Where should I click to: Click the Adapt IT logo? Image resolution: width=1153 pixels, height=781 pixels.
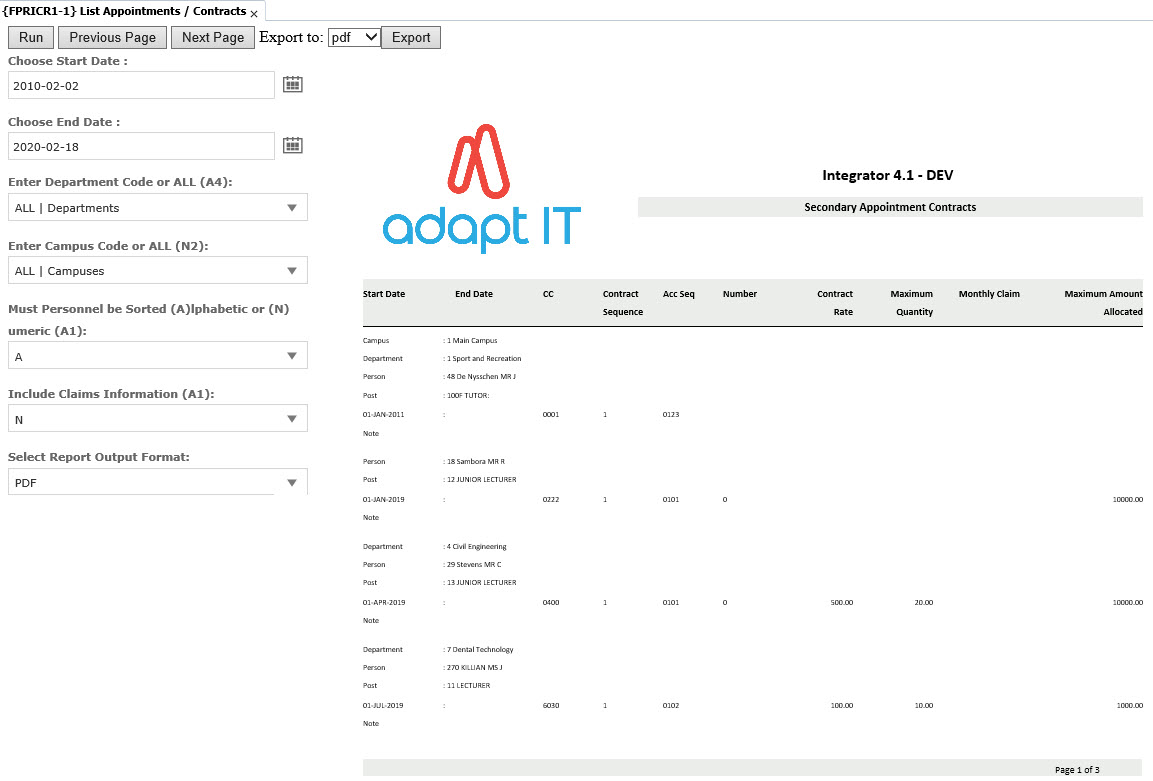482,188
